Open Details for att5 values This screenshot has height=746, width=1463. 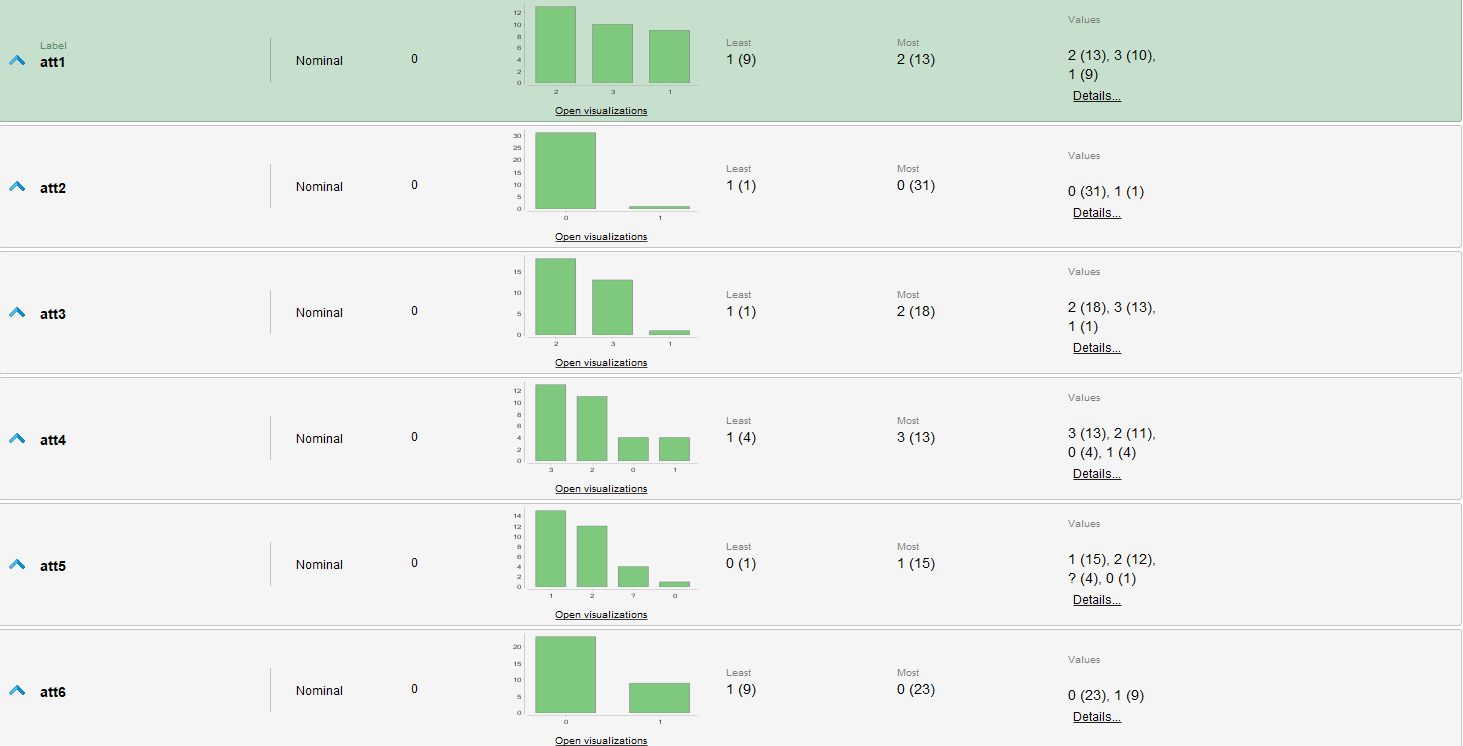(x=1097, y=600)
